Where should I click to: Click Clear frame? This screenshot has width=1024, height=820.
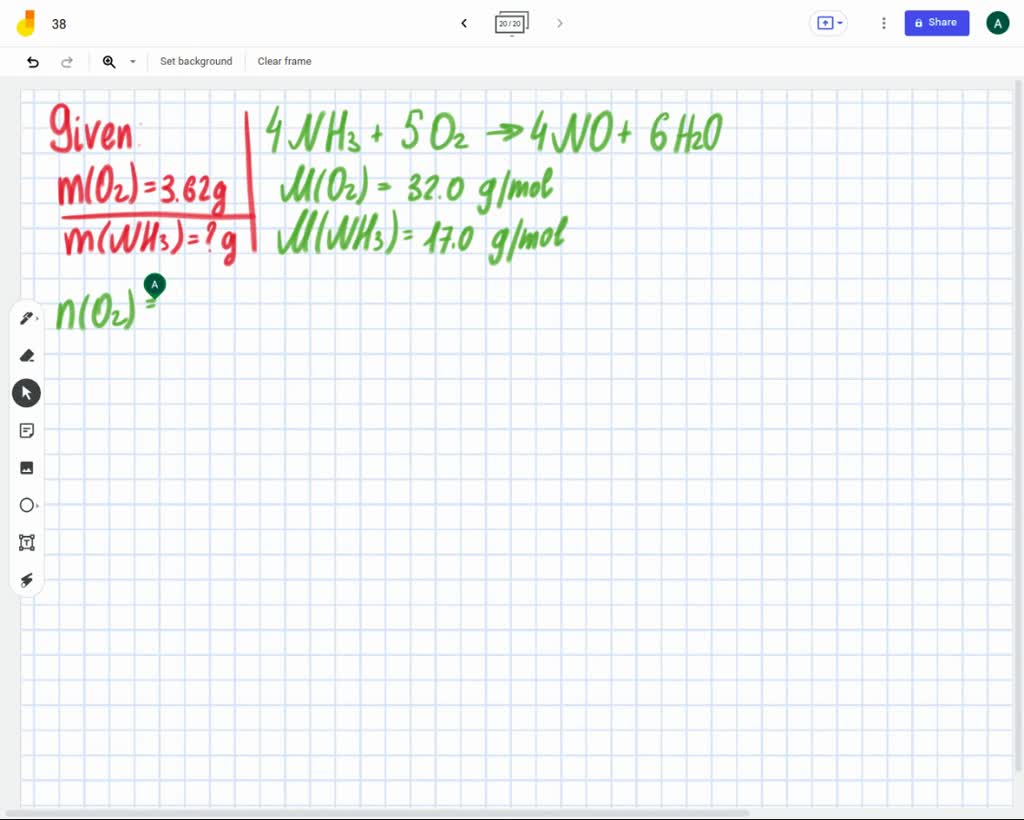pyautogui.click(x=284, y=61)
